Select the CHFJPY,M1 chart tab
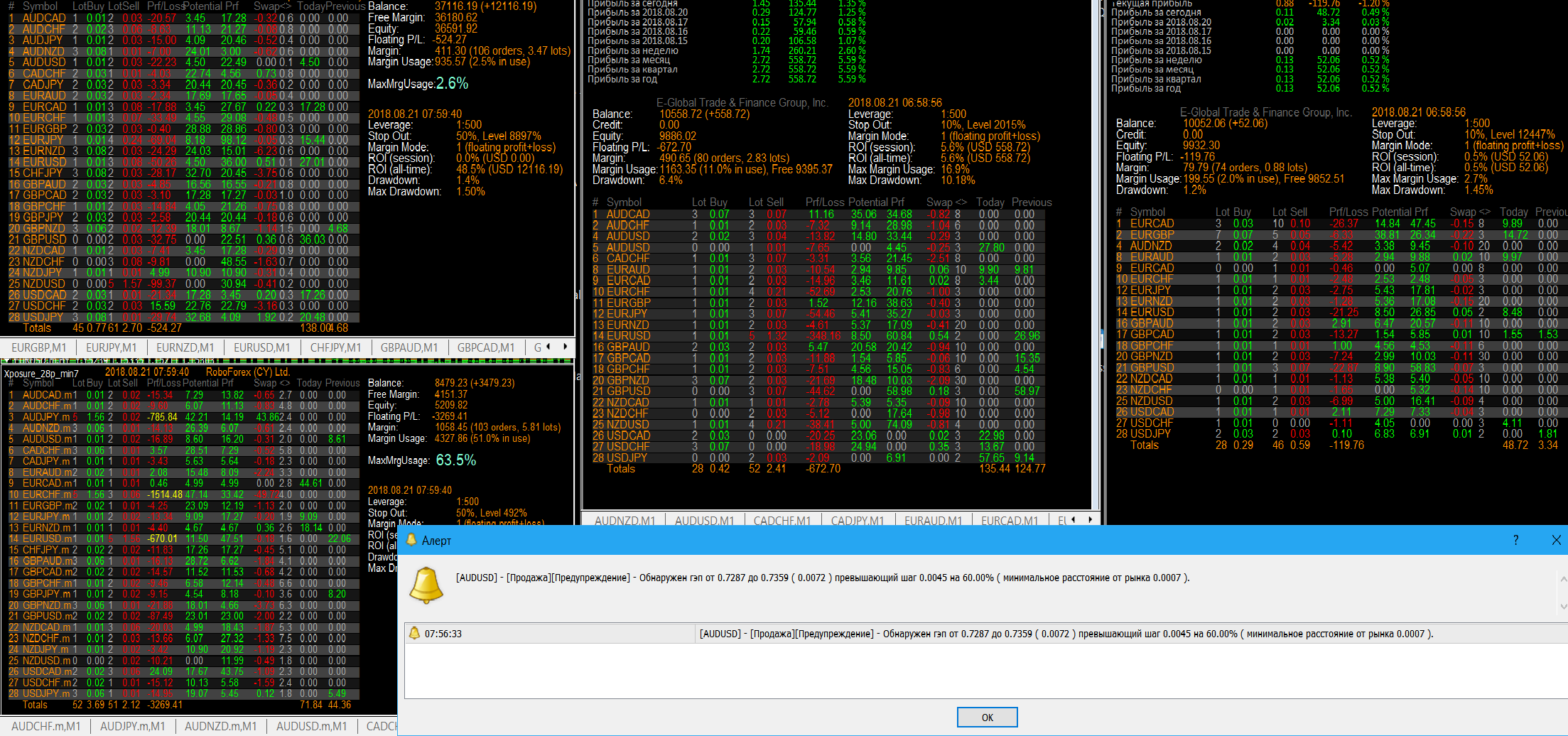Viewport: 1568px width, 736px height. (335, 347)
